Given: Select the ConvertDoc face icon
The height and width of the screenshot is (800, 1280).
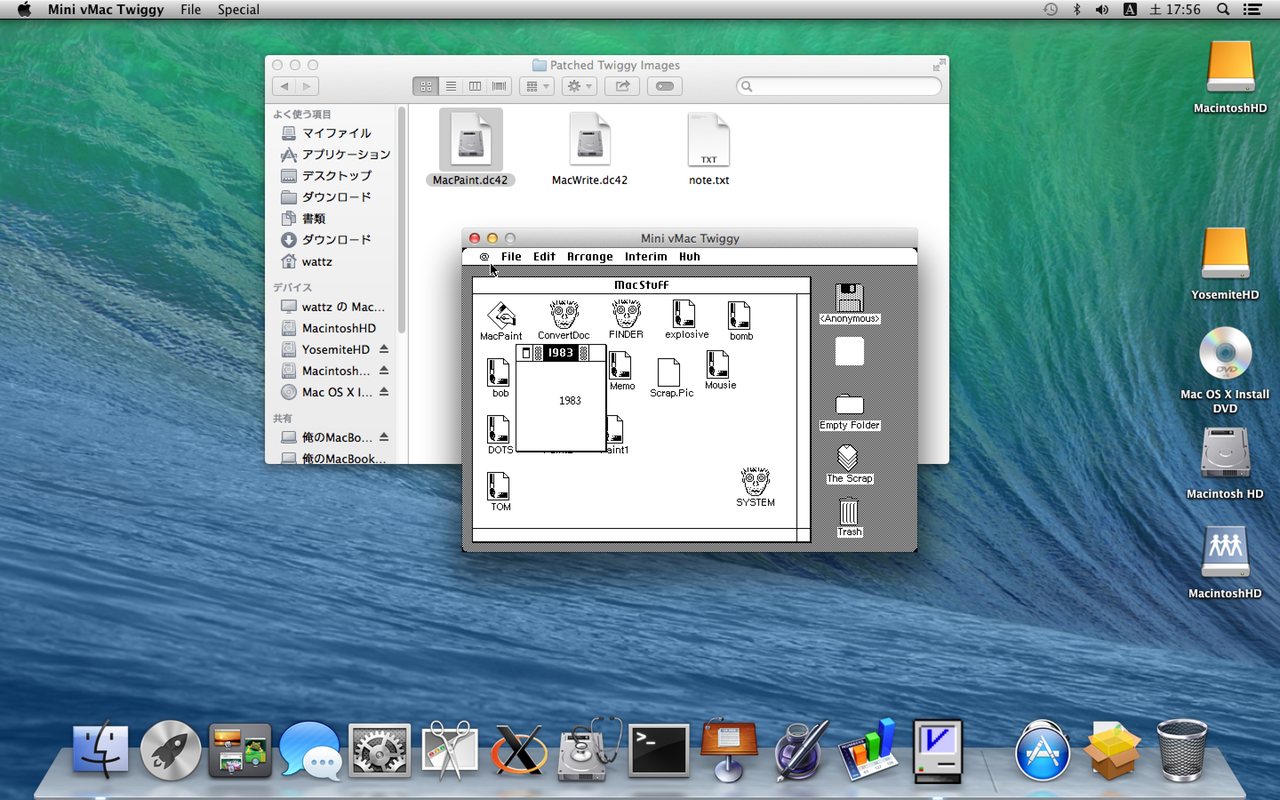Looking at the screenshot, I should pos(564,315).
